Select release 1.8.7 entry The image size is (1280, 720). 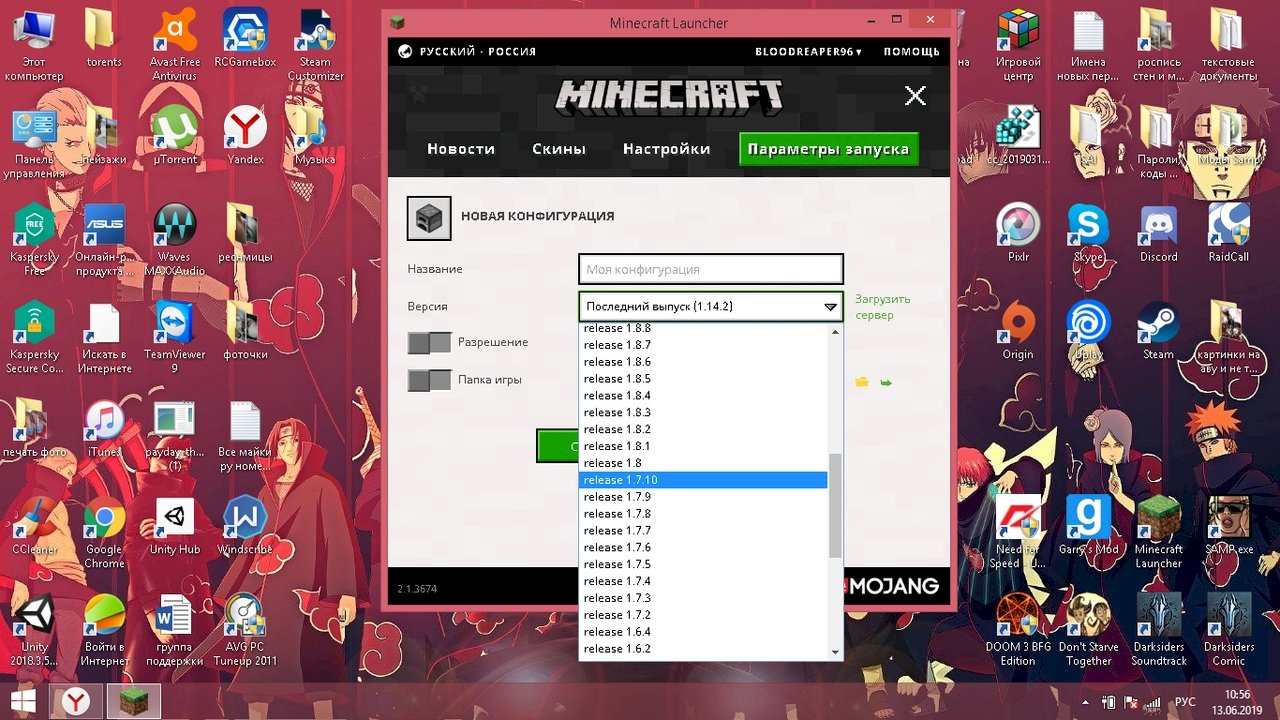(704, 345)
